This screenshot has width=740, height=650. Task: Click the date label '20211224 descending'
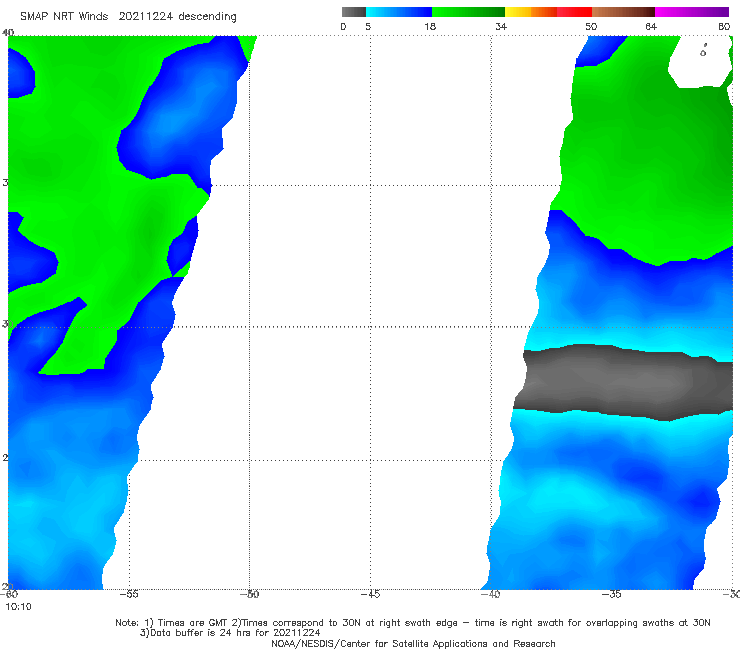(x=177, y=17)
